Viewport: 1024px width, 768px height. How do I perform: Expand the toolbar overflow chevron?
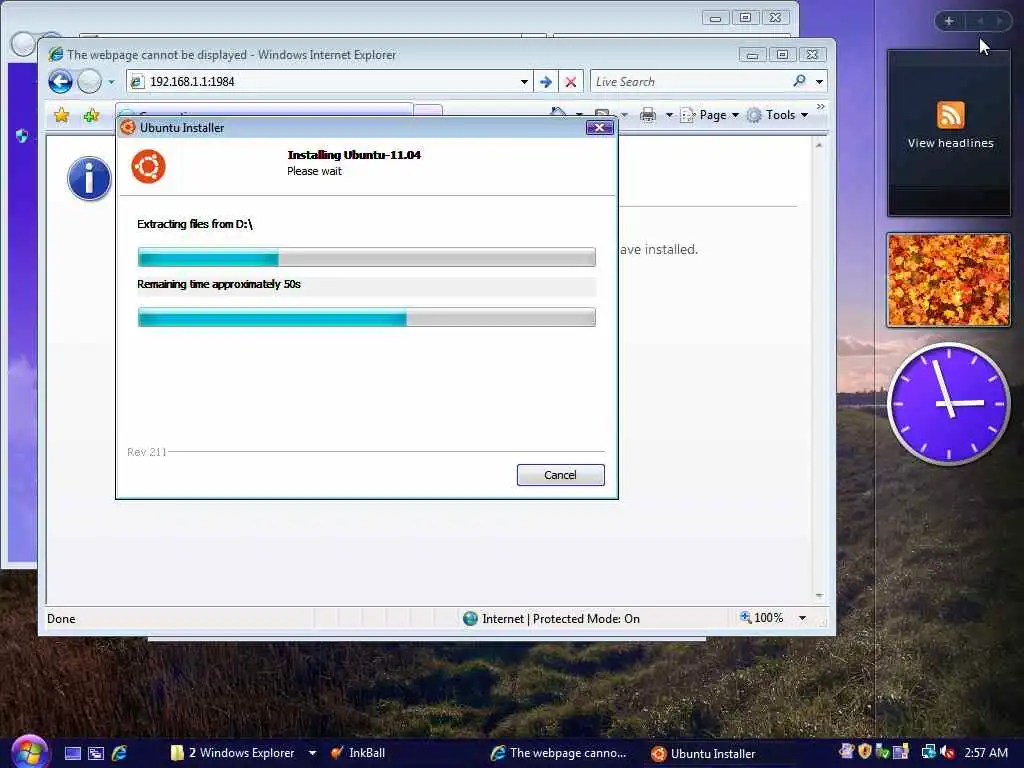tap(821, 106)
